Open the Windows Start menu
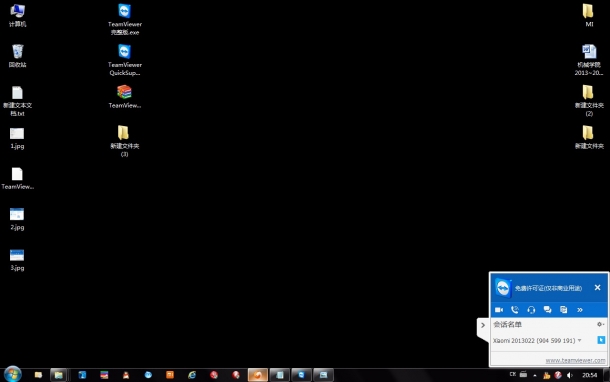 coord(12,375)
